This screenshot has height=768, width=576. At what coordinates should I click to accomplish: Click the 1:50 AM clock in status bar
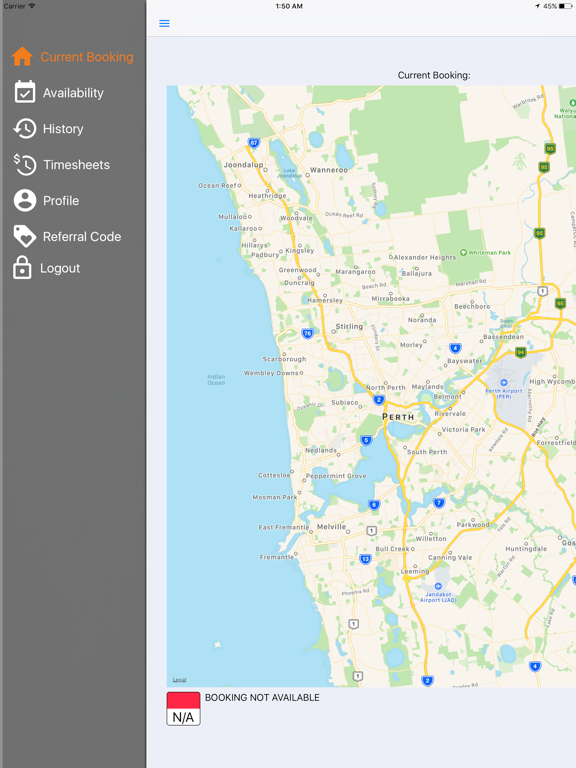[289, 6]
